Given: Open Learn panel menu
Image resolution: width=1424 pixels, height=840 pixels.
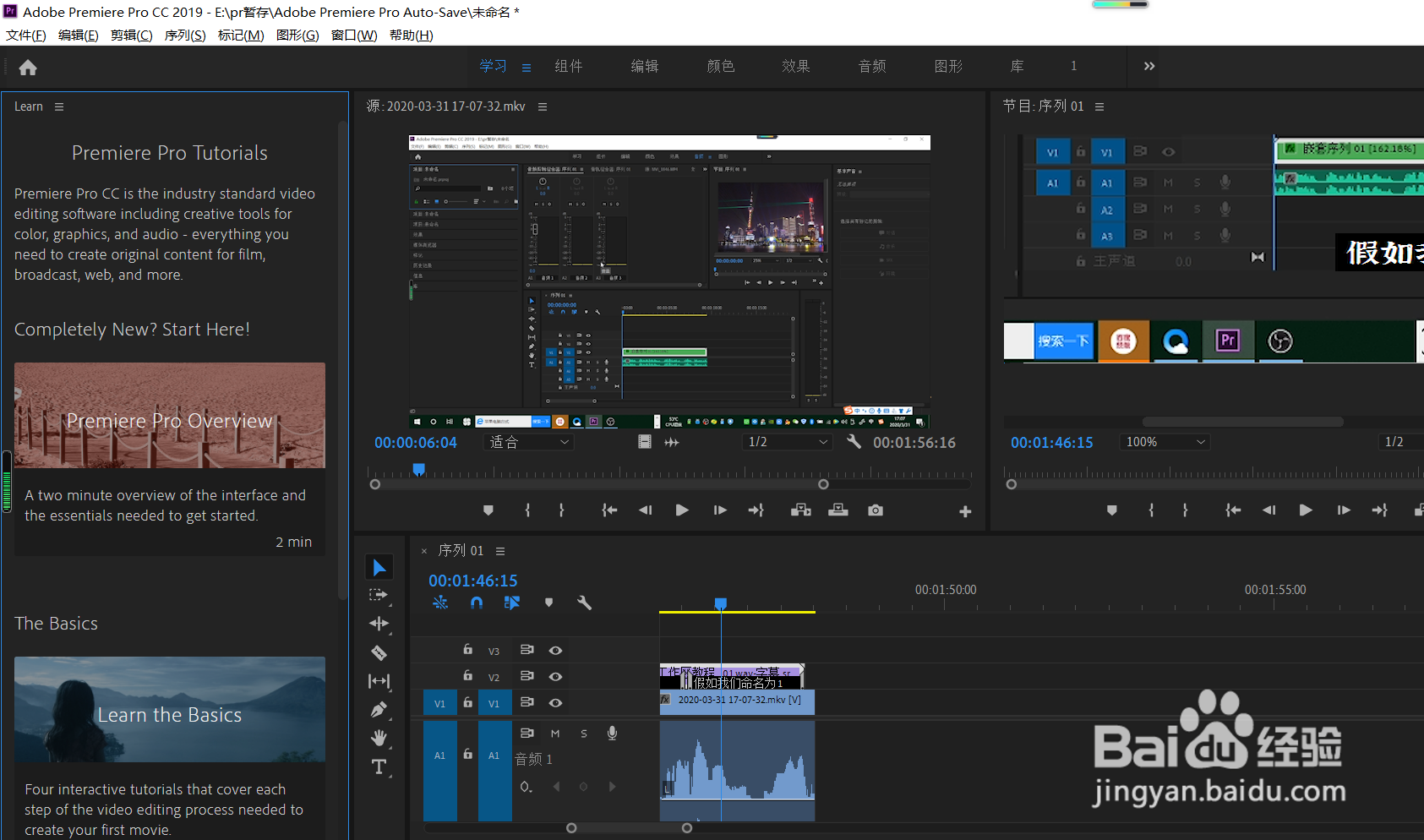Looking at the screenshot, I should coord(59,106).
